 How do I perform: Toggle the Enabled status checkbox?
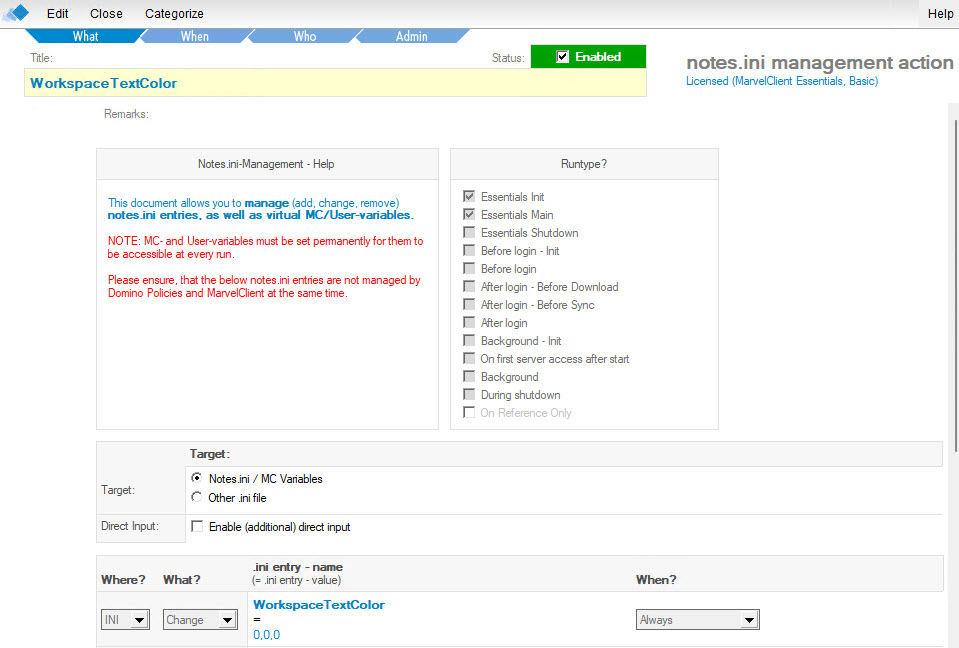click(562, 57)
